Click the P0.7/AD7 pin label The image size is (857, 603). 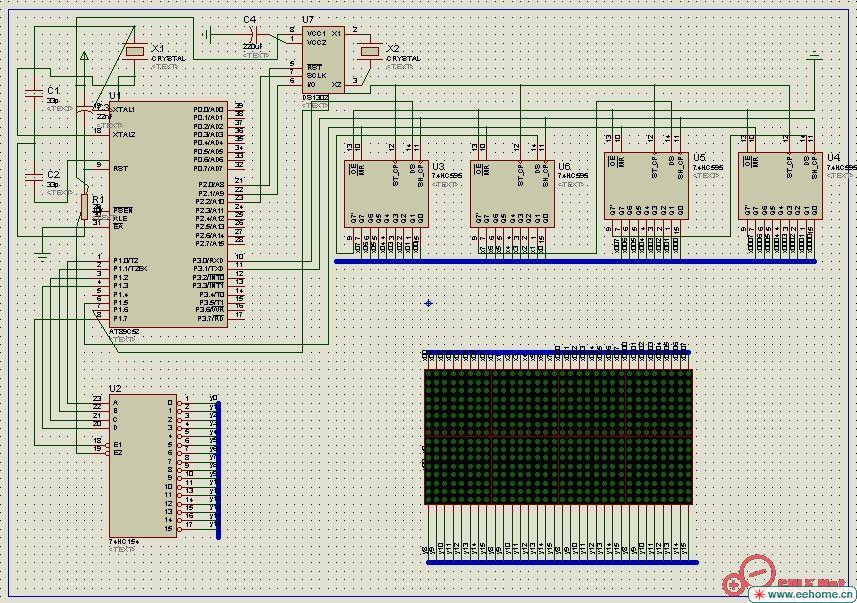click(x=208, y=168)
